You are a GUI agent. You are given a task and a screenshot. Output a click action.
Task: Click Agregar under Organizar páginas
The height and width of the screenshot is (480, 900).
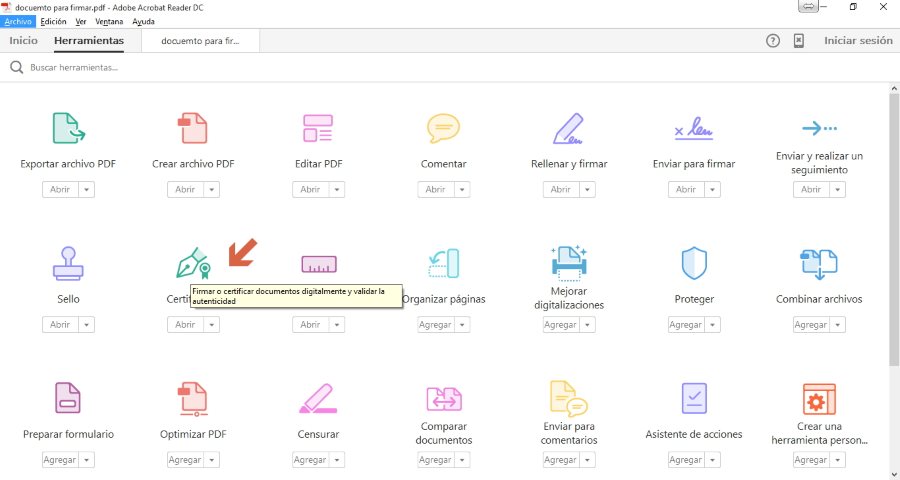436,324
